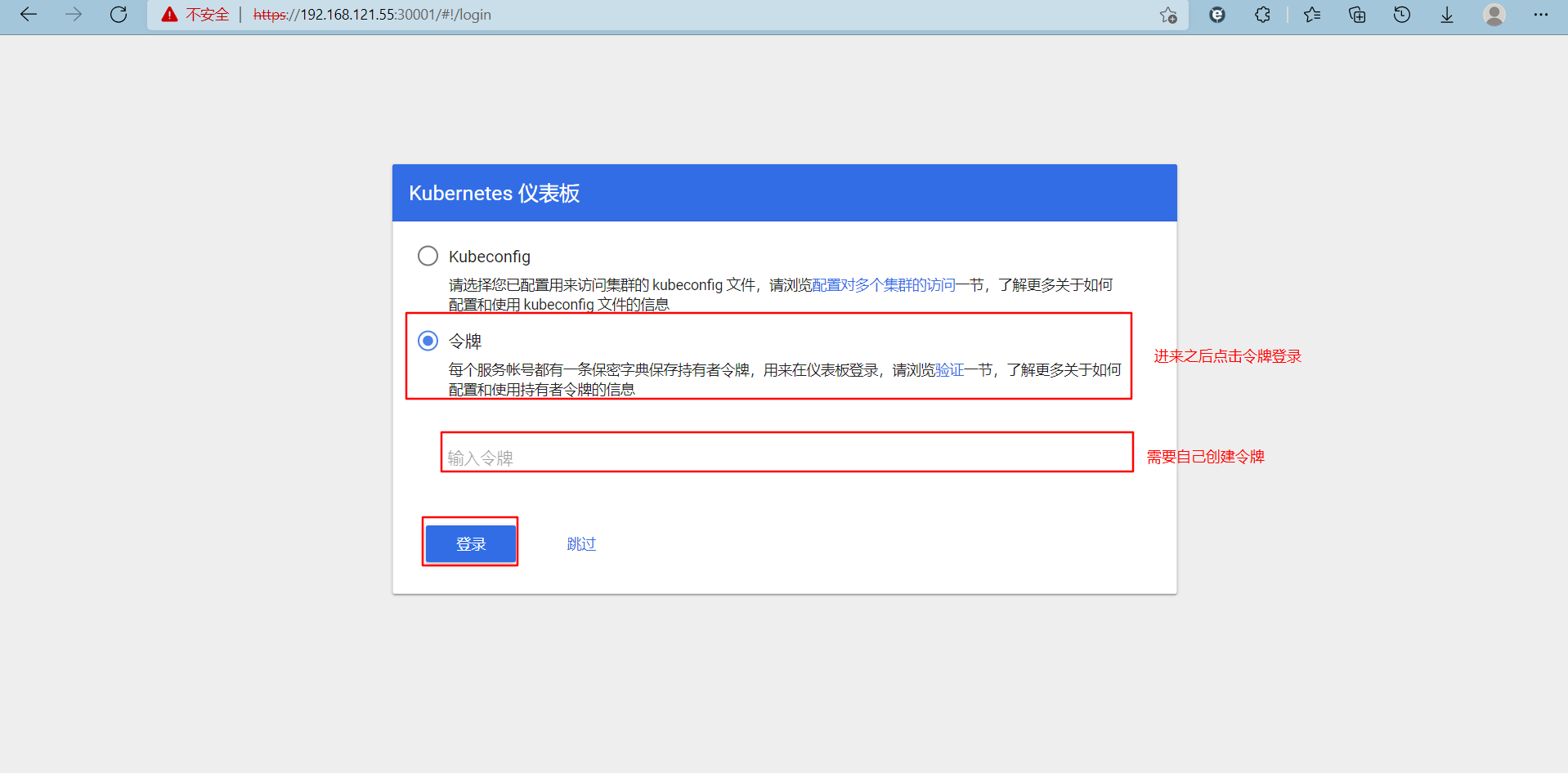Screen dimensions: 1568x773
Task: Open the 配置对多个集群的访问 link
Action: click(x=884, y=285)
